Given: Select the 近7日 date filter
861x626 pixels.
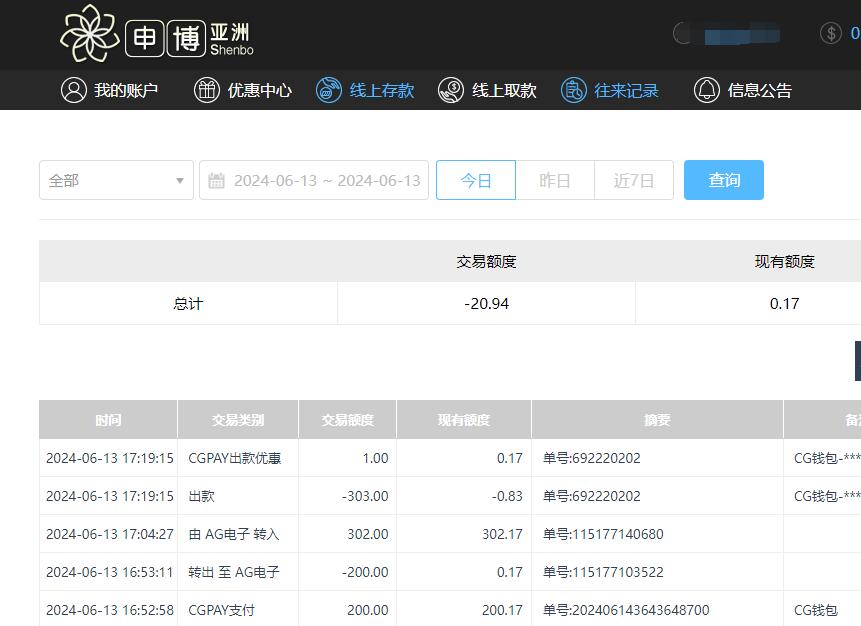Looking at the screenshot, I should click(x=633, y=180).
